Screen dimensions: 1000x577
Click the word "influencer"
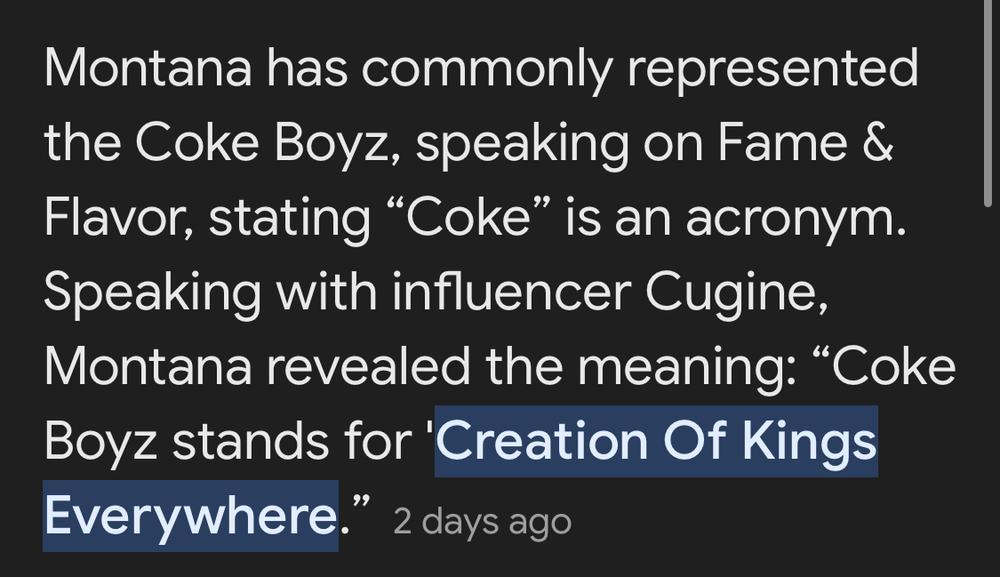(x=511, y=292)
